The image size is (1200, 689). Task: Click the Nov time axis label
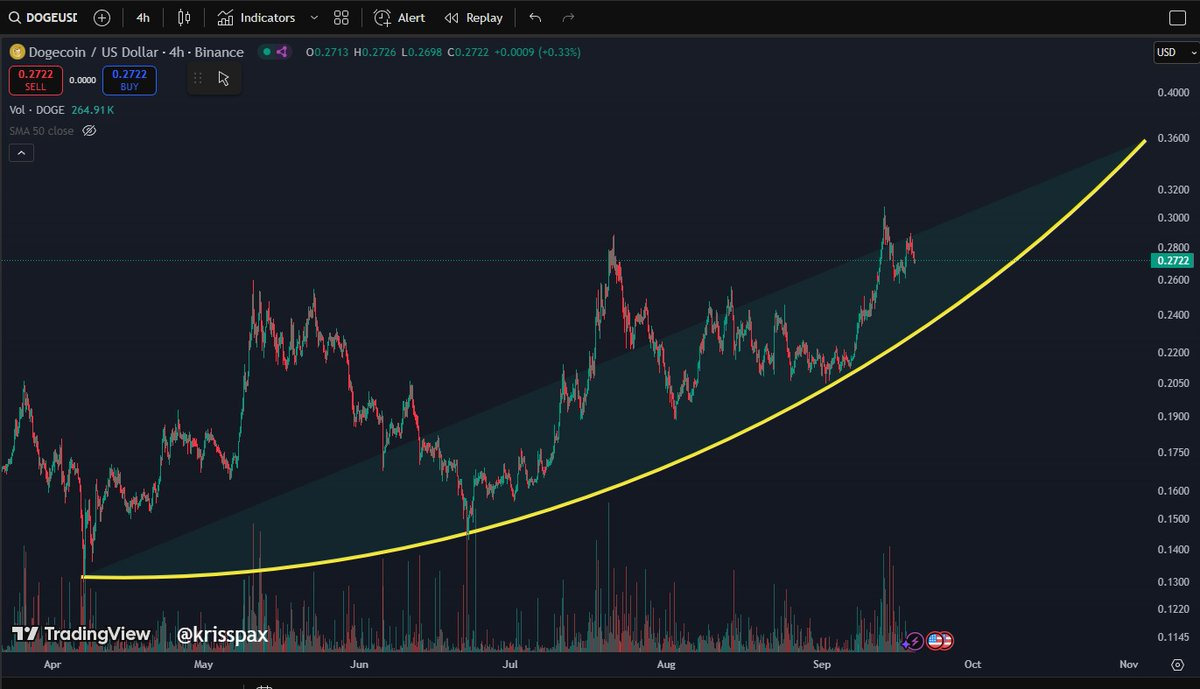(1129, 664)
